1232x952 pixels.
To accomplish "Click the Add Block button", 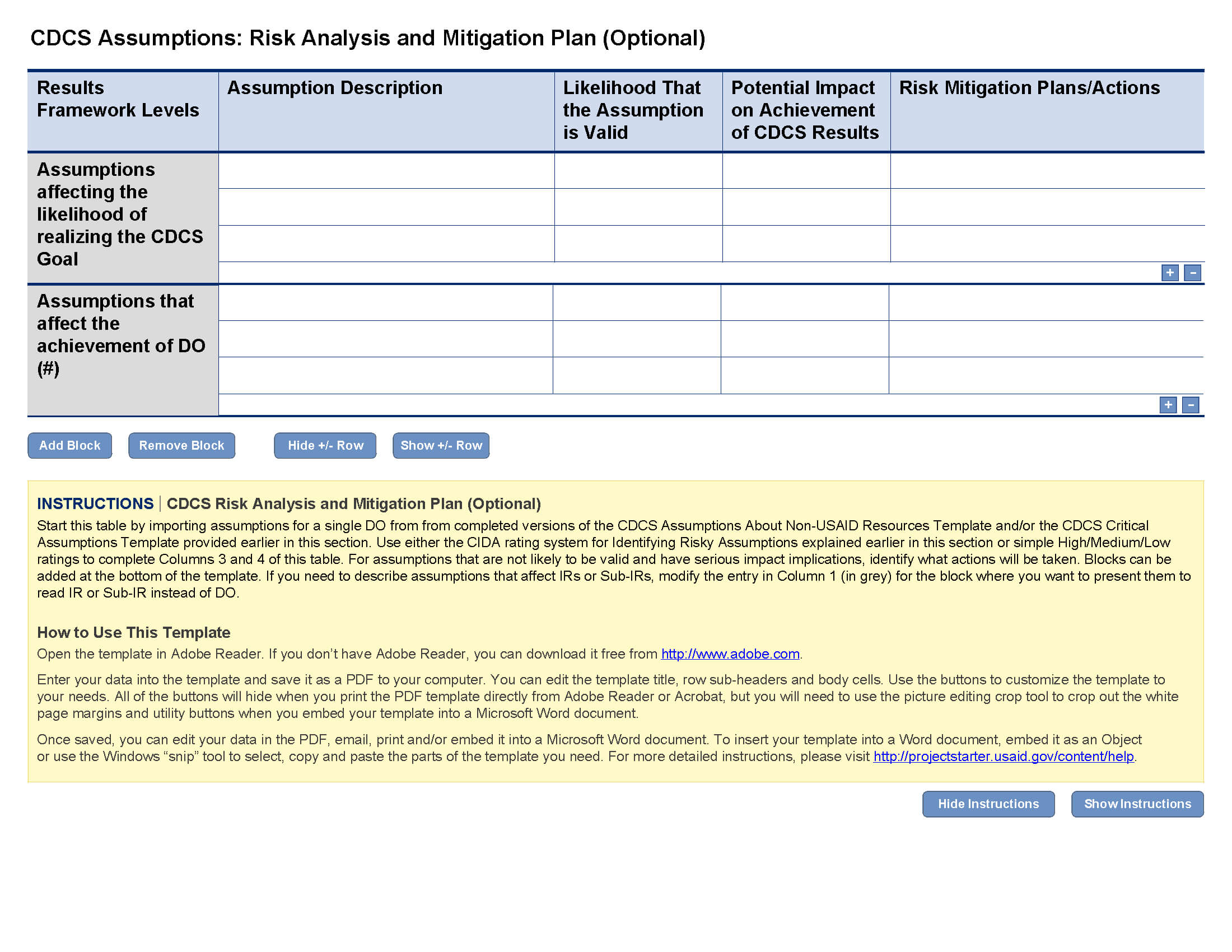I will tap(69, 445).
